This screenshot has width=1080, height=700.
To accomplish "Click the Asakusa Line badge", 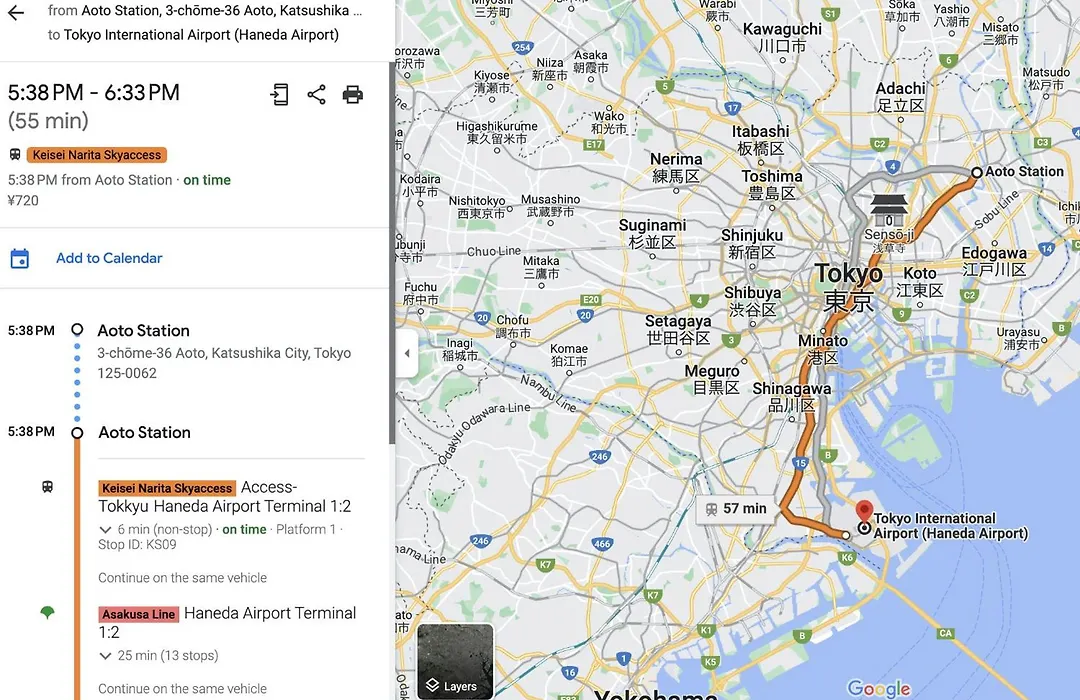I will [x=138, y=614].
